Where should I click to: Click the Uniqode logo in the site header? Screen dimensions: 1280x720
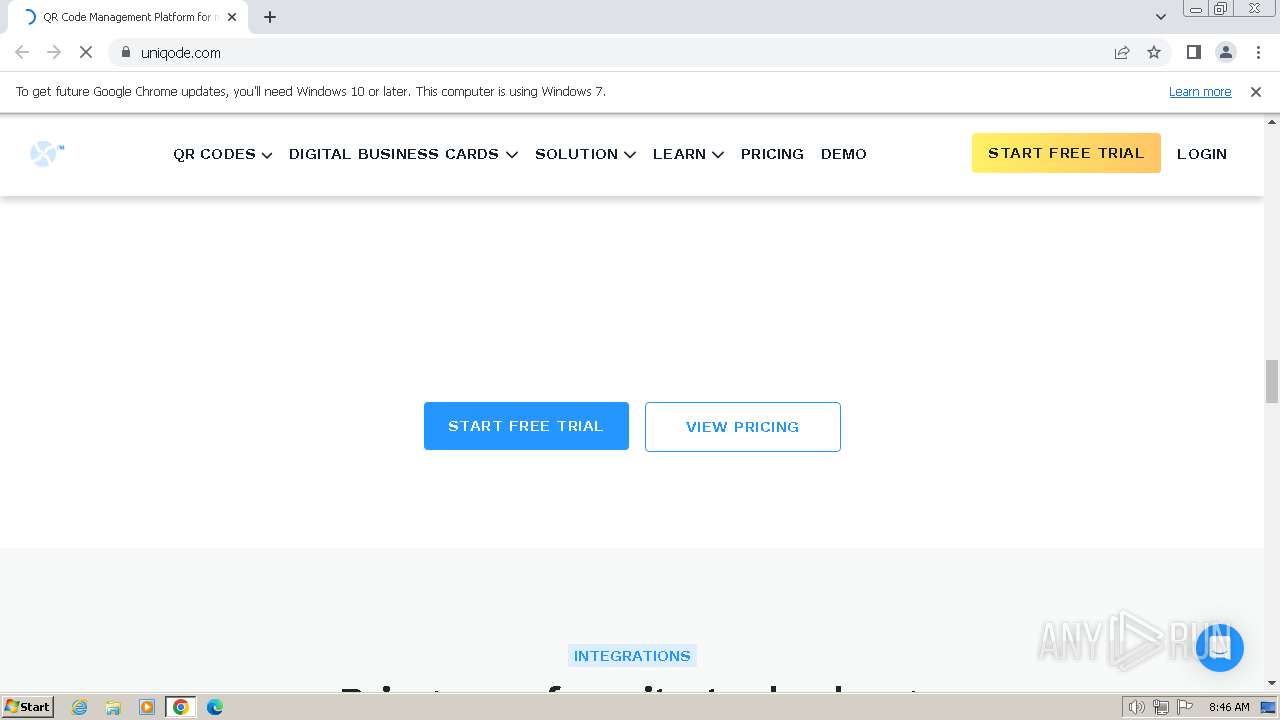tap(47, 154)
